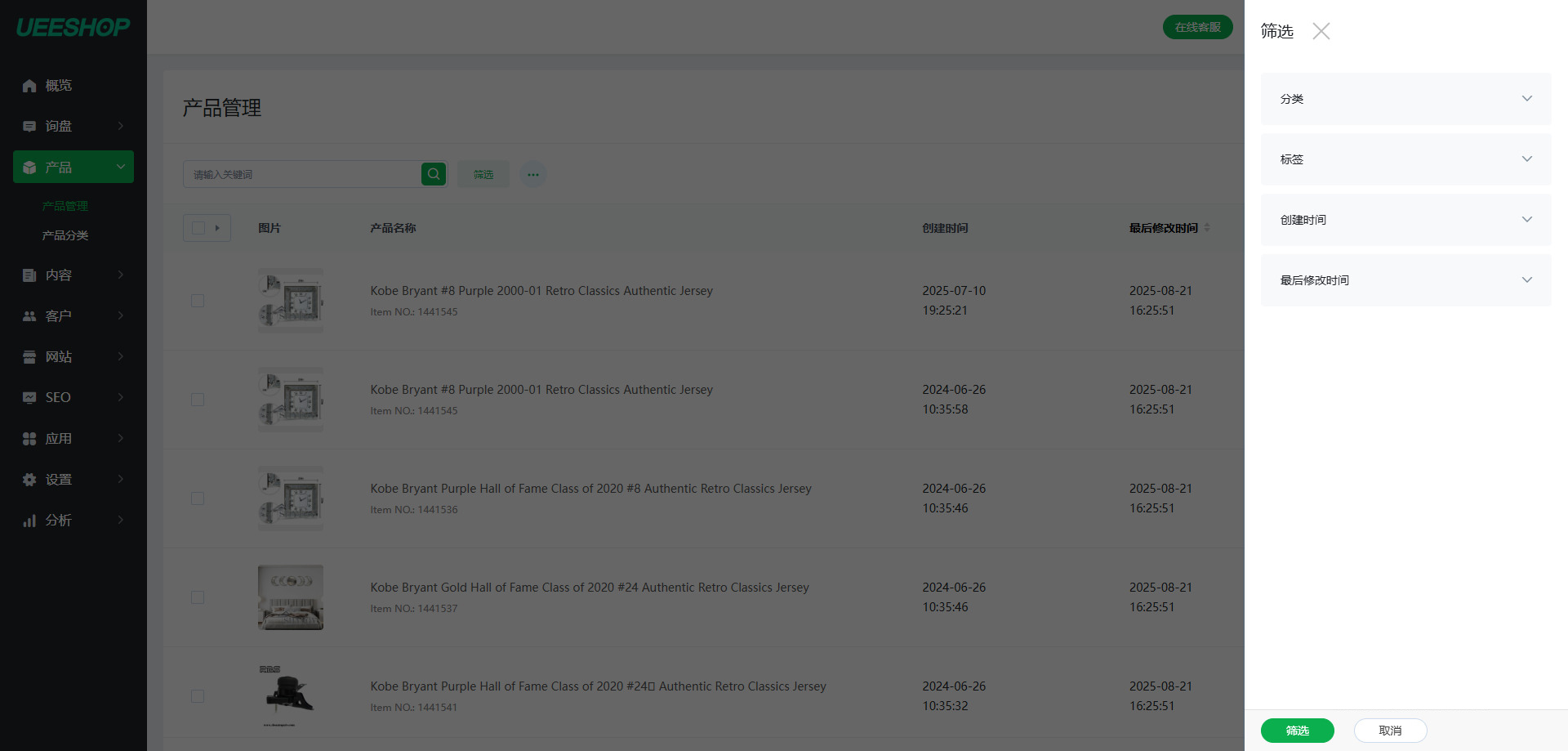Click the 网站 storefront icon

click(29, 357)
